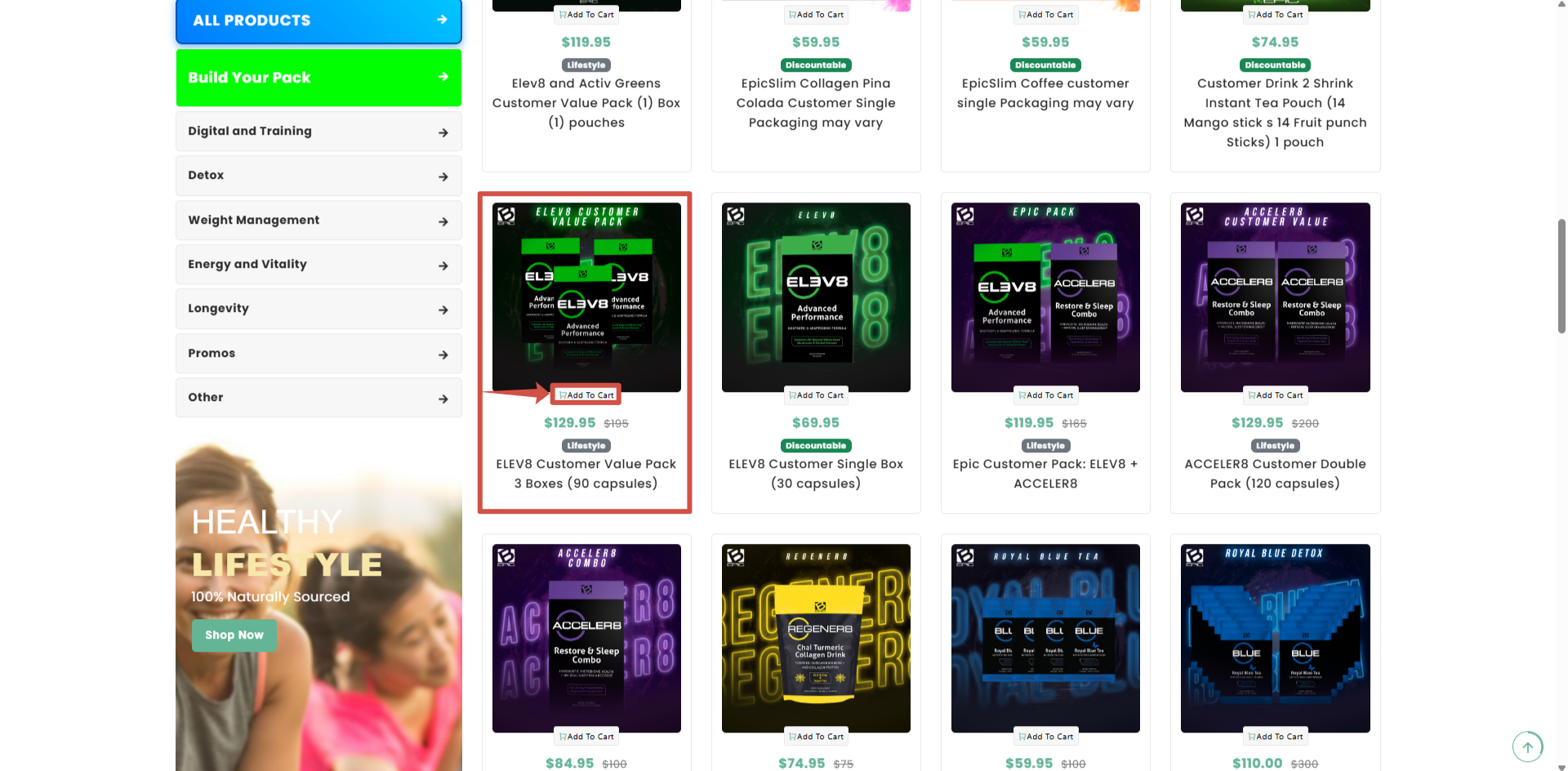Viewport: 1568px width, 771px height.
Task: Click the arrow icon on Build Your Pack
Action: click(x=443, y=77)
